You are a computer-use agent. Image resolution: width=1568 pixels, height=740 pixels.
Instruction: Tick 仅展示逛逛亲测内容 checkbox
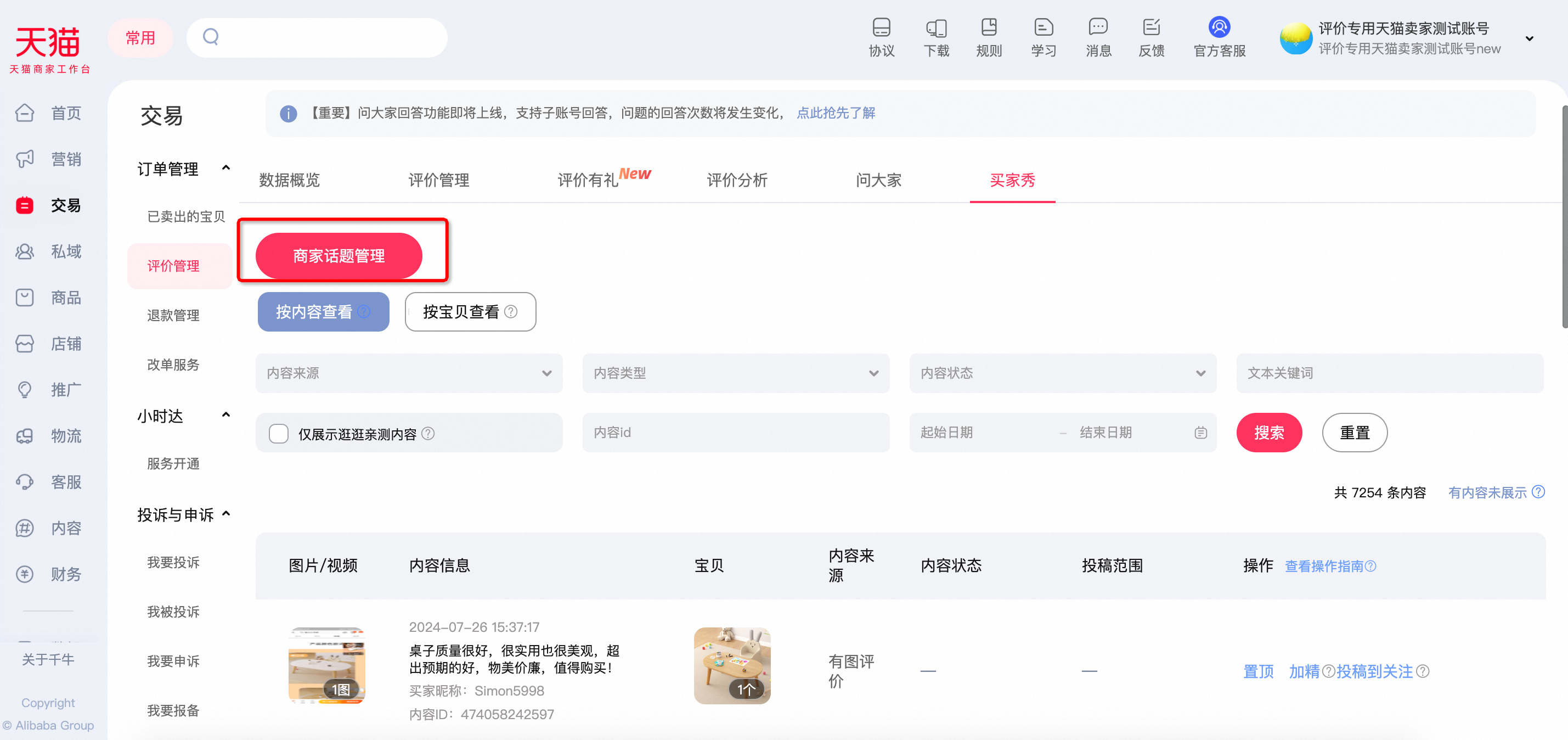tap(278, 433)
